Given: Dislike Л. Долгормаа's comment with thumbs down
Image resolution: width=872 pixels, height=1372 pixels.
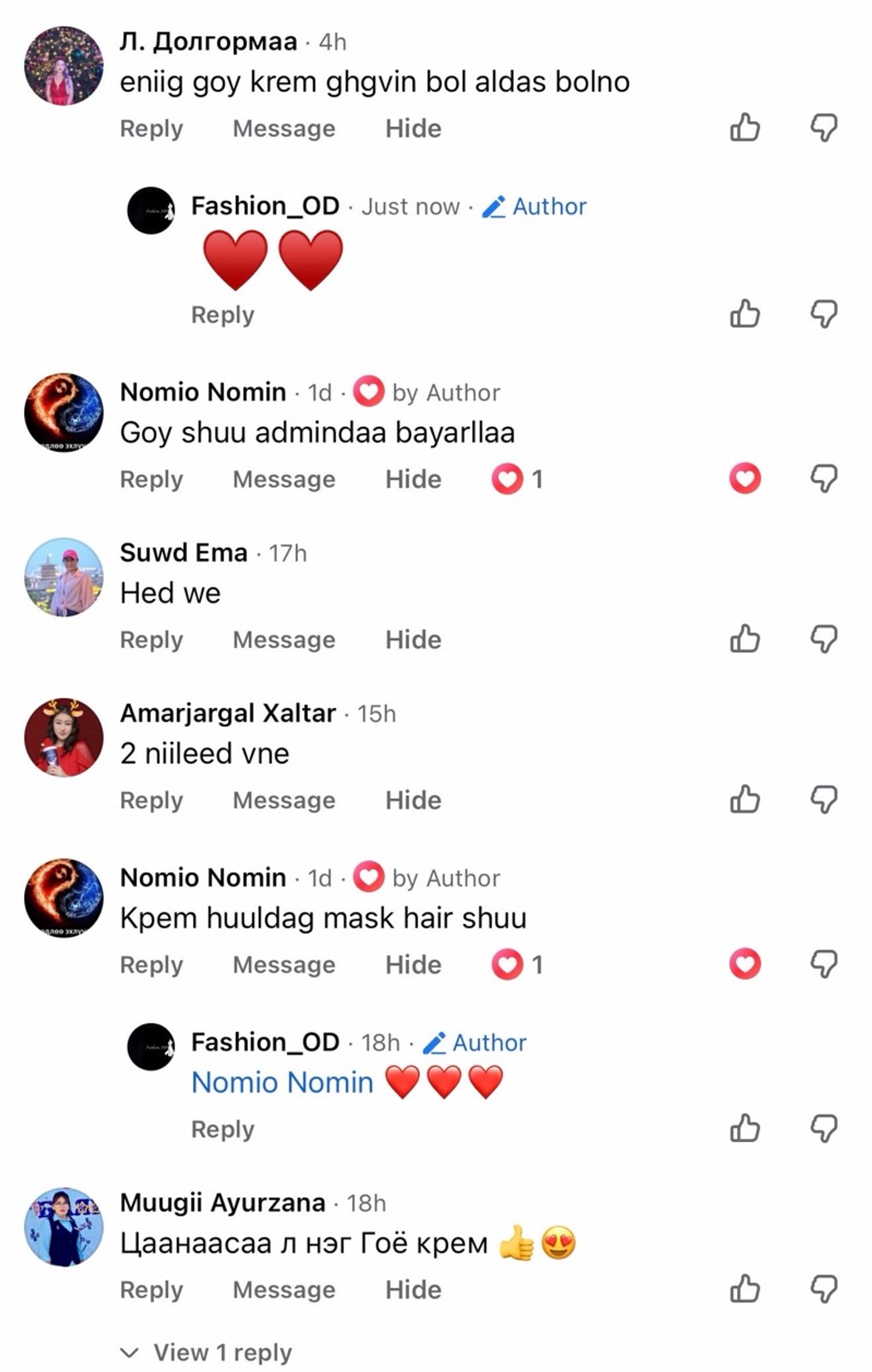Looking at the screenshot, I should (x=824, y=127).
